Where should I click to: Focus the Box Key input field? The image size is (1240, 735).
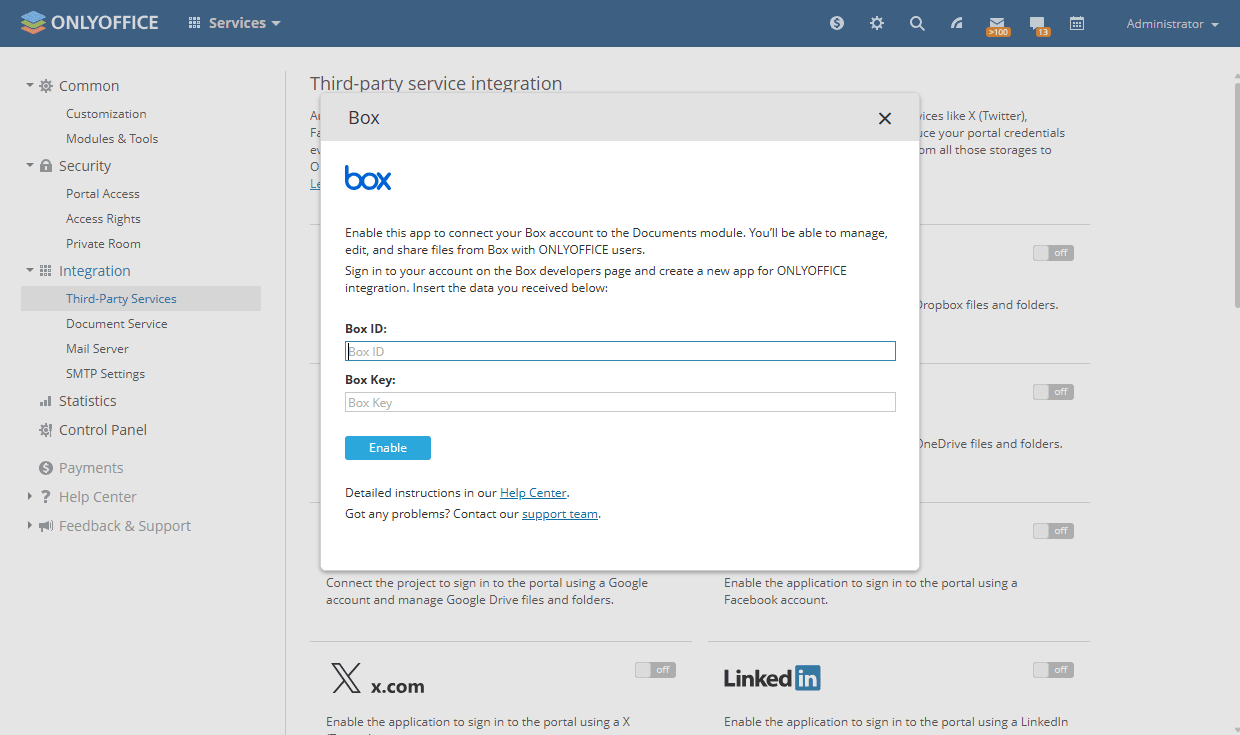pyautogui.click(x=620, y=402)
